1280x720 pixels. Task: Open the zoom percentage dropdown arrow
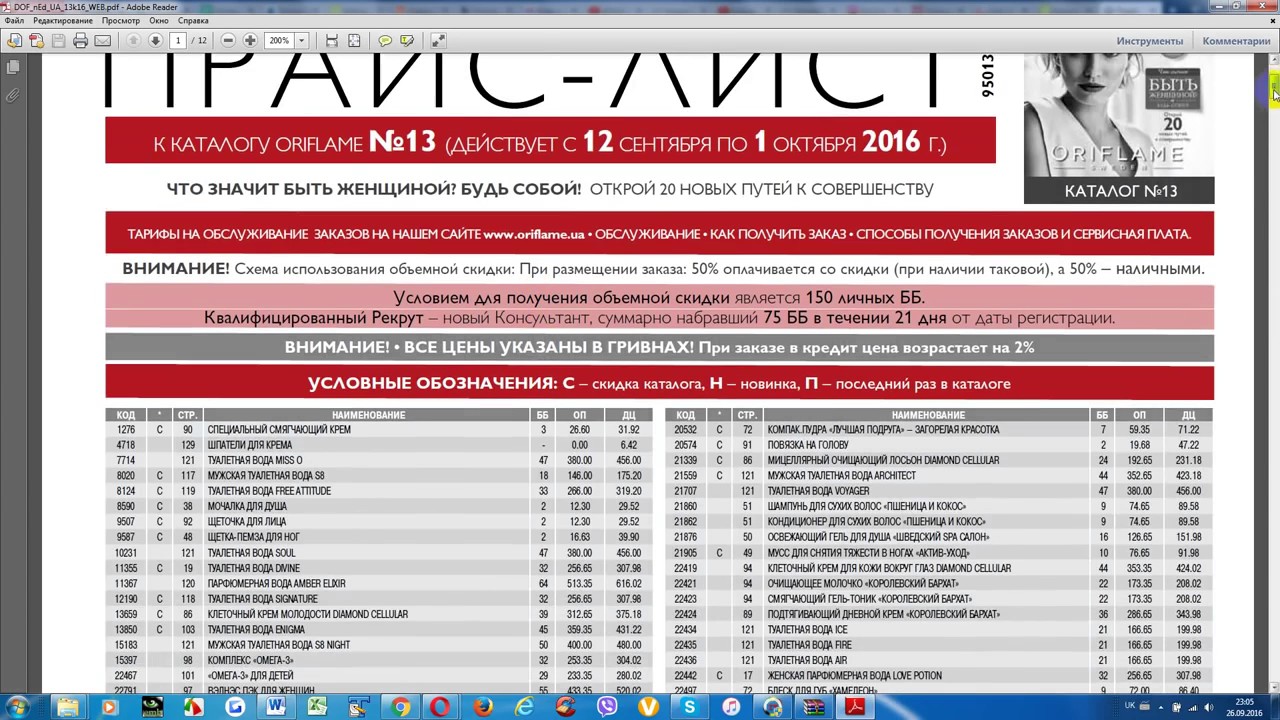tap(301, 41)
